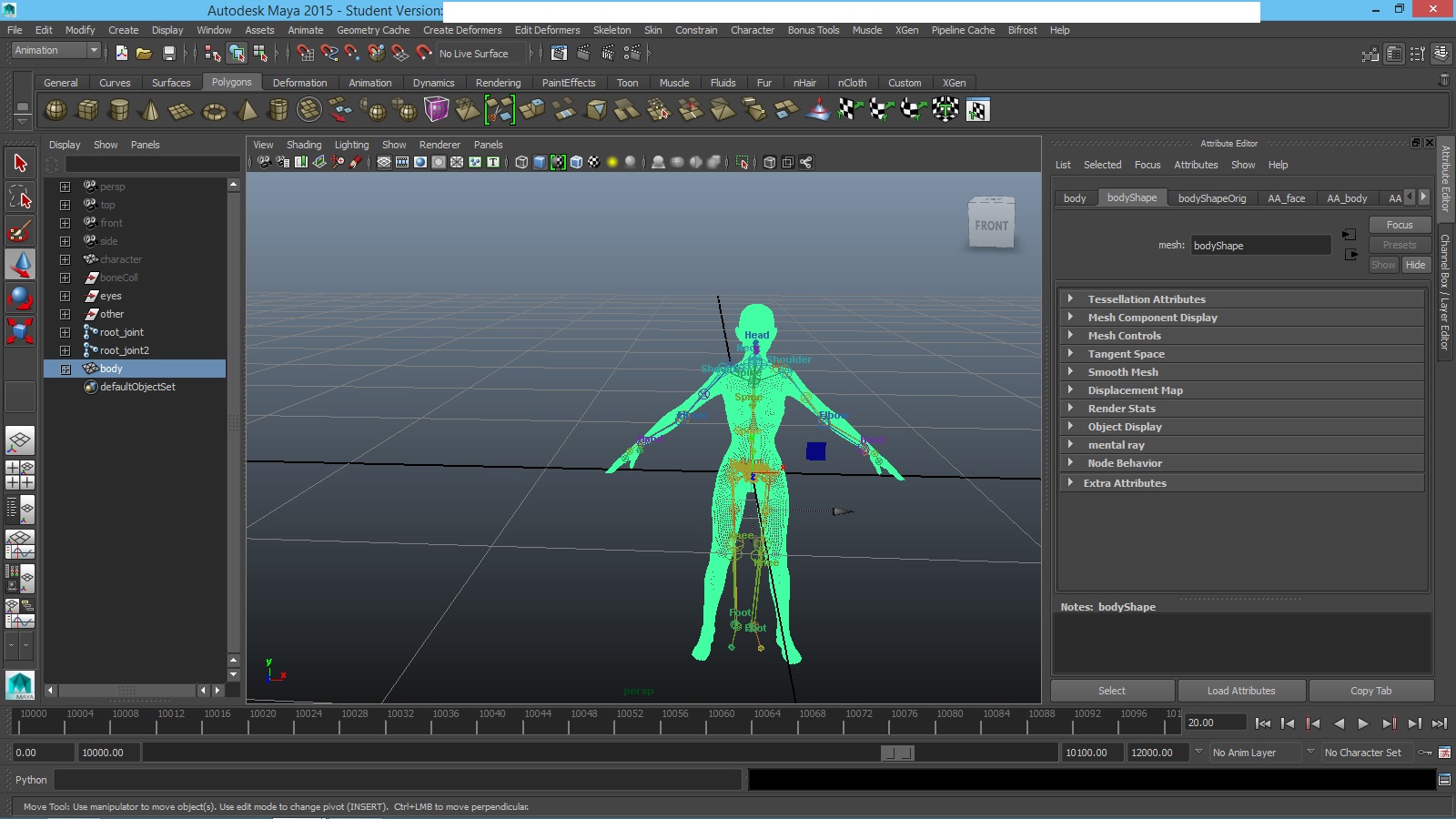
Task: Activate the Rotate tool
Action: pyautogui.click(x=20, y=298)
